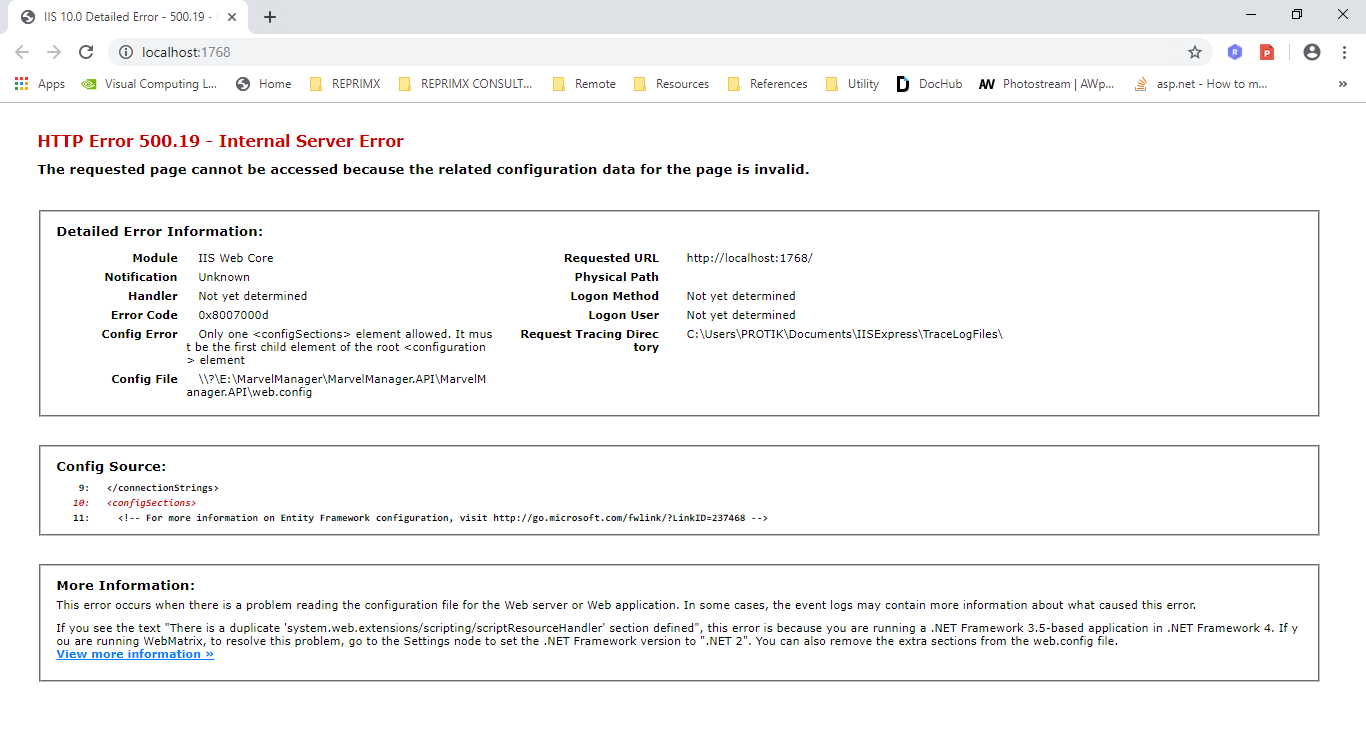The image size is (1366, 738).
Task: Open the Resources bookmark folder
Action: point(670,84)
